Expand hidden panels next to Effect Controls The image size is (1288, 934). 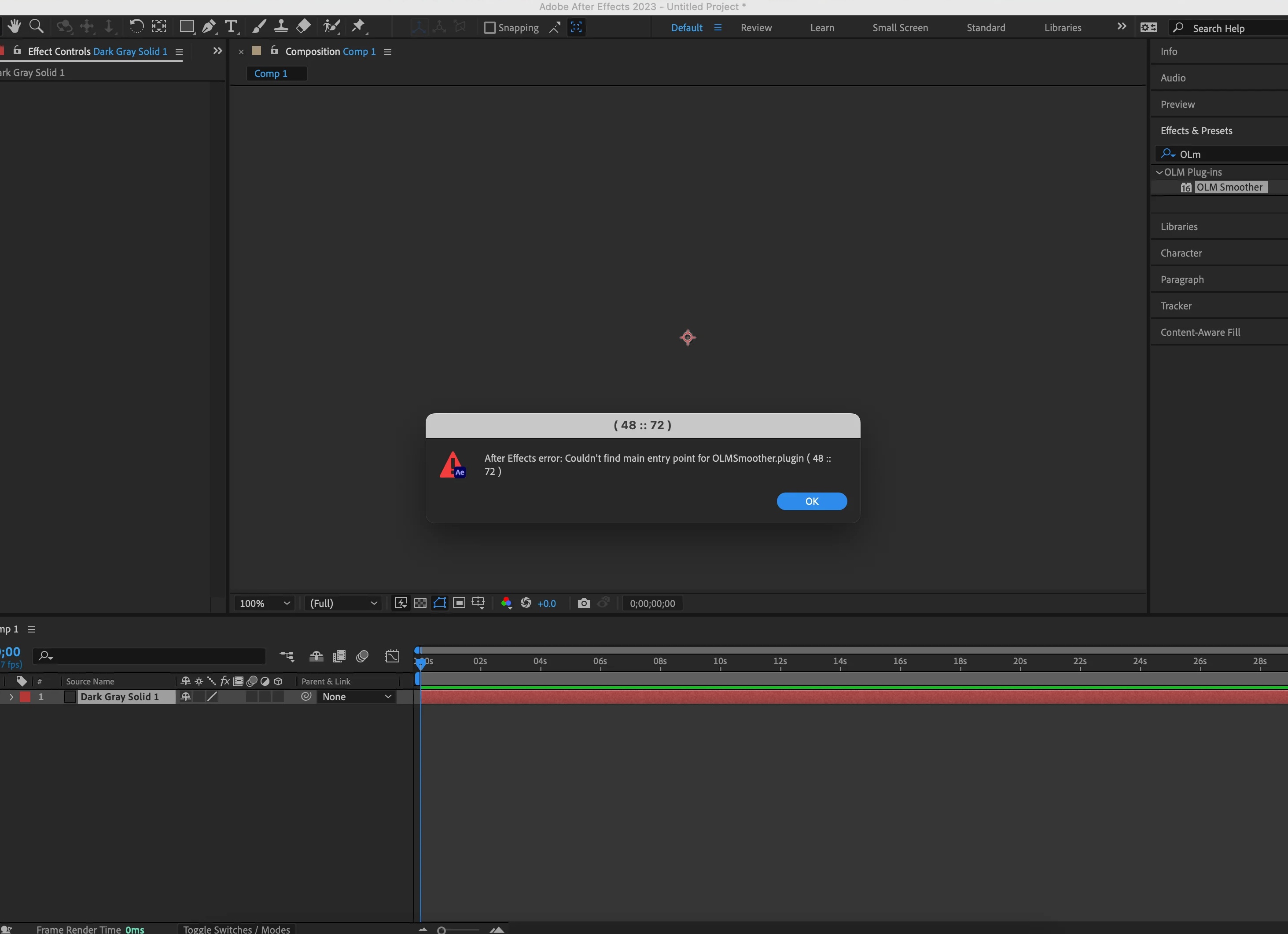pyautogui.click(x=217, y=51)
